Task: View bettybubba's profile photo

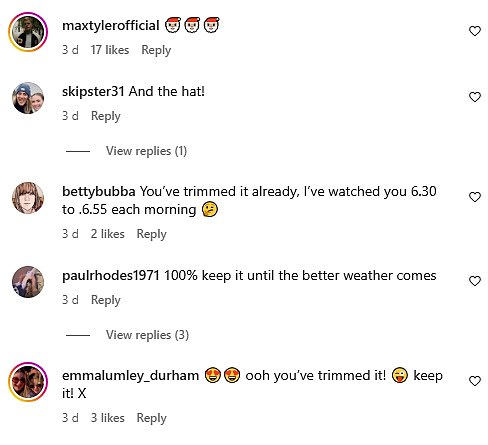Action: tap(28, 198)
